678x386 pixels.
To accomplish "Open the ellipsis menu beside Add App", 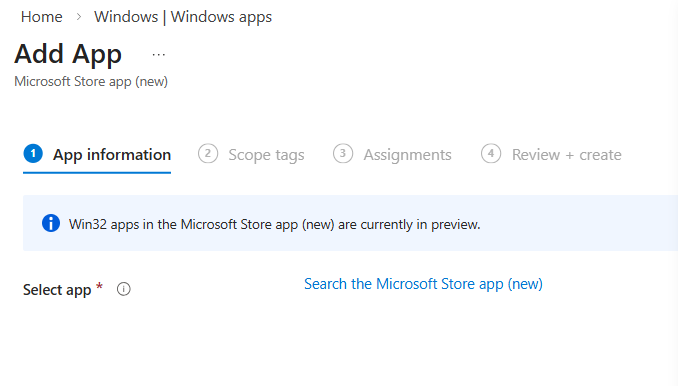I will coord(159,55).
